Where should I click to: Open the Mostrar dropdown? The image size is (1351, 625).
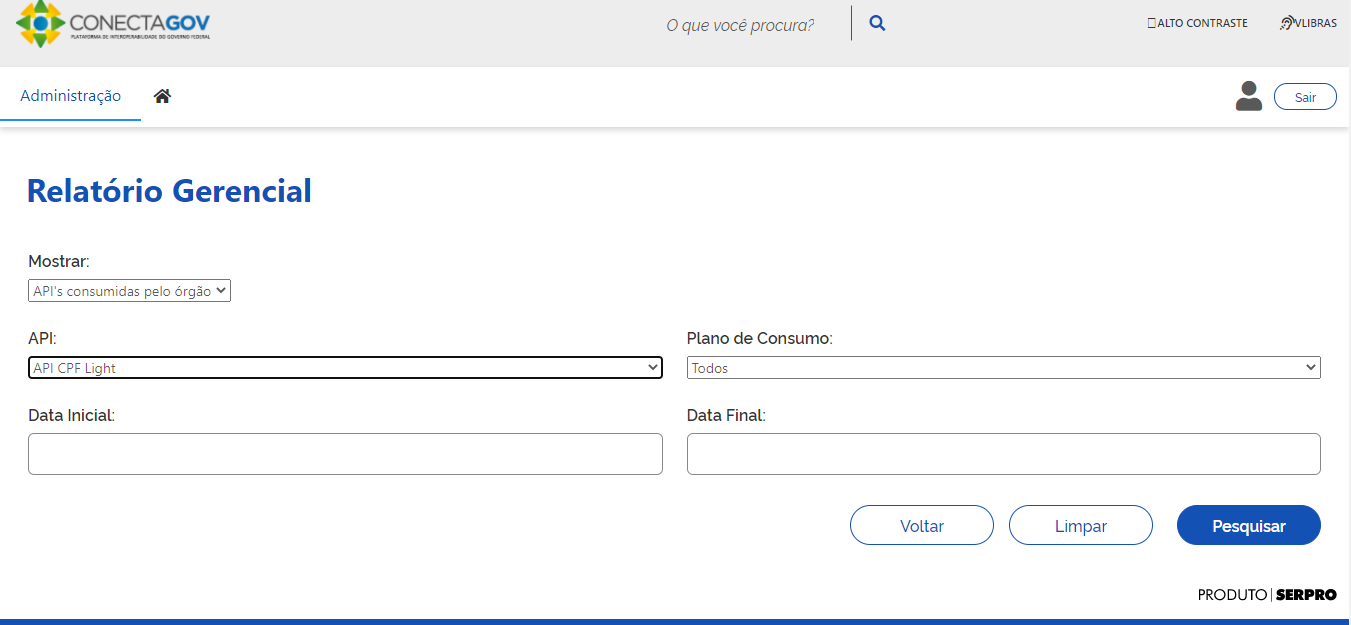click(x=129, y=290)
